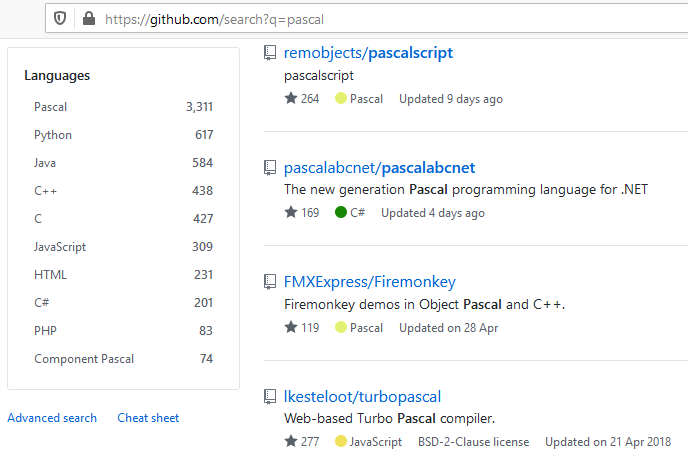This screenshot has height=456, width=688.
Task: Click repo icon beside lkesteloot/turbopascal
Action: 270,397
